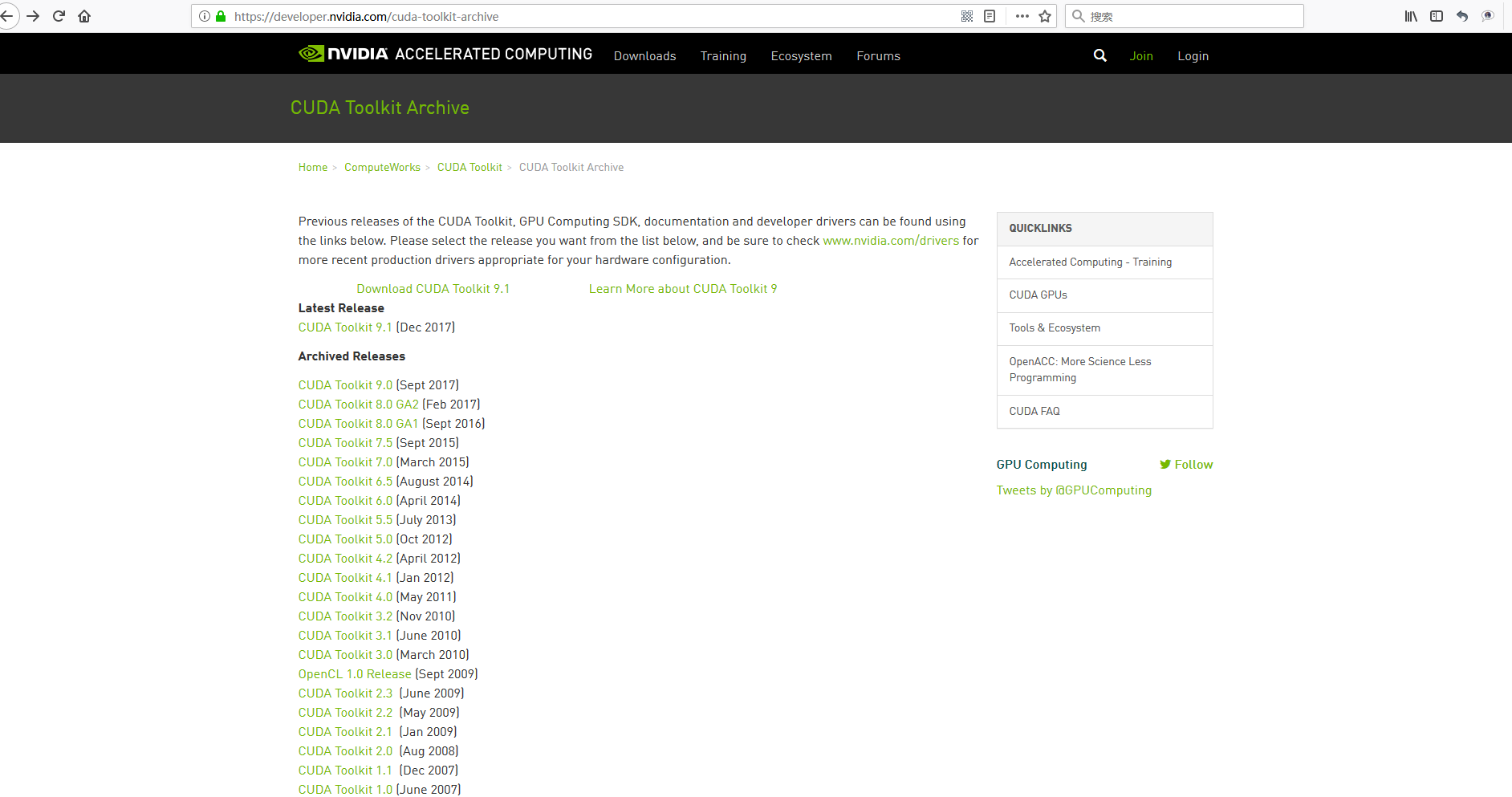Click the undo arrow toolbar icon
Viewport: 1512px width, 797px height.
coord(1462,16)
